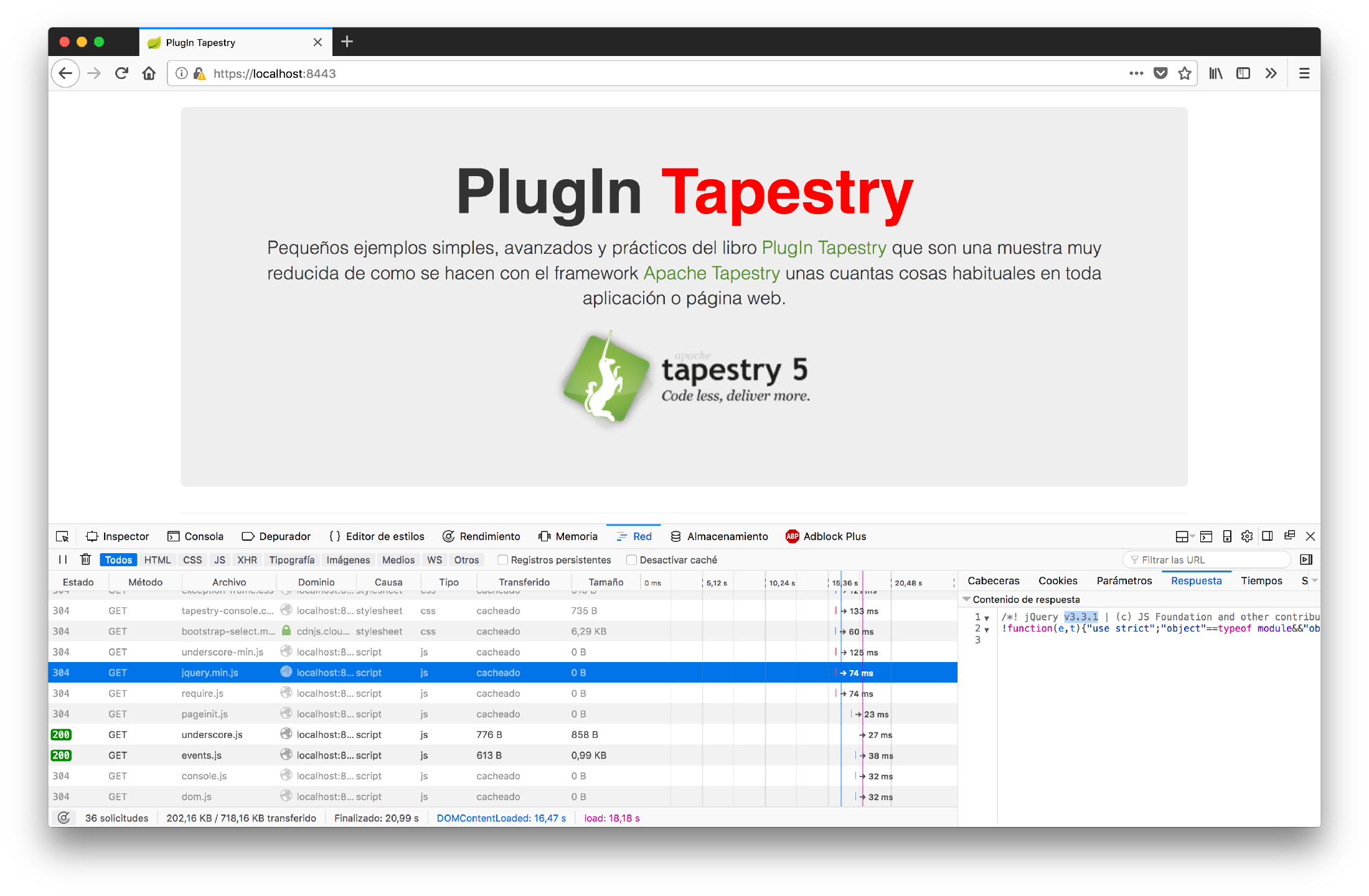This screenshot has height=896, width=1369.
Task: Check Desactivar caché option
Action: pyautogui.click(x=632, y=560)
